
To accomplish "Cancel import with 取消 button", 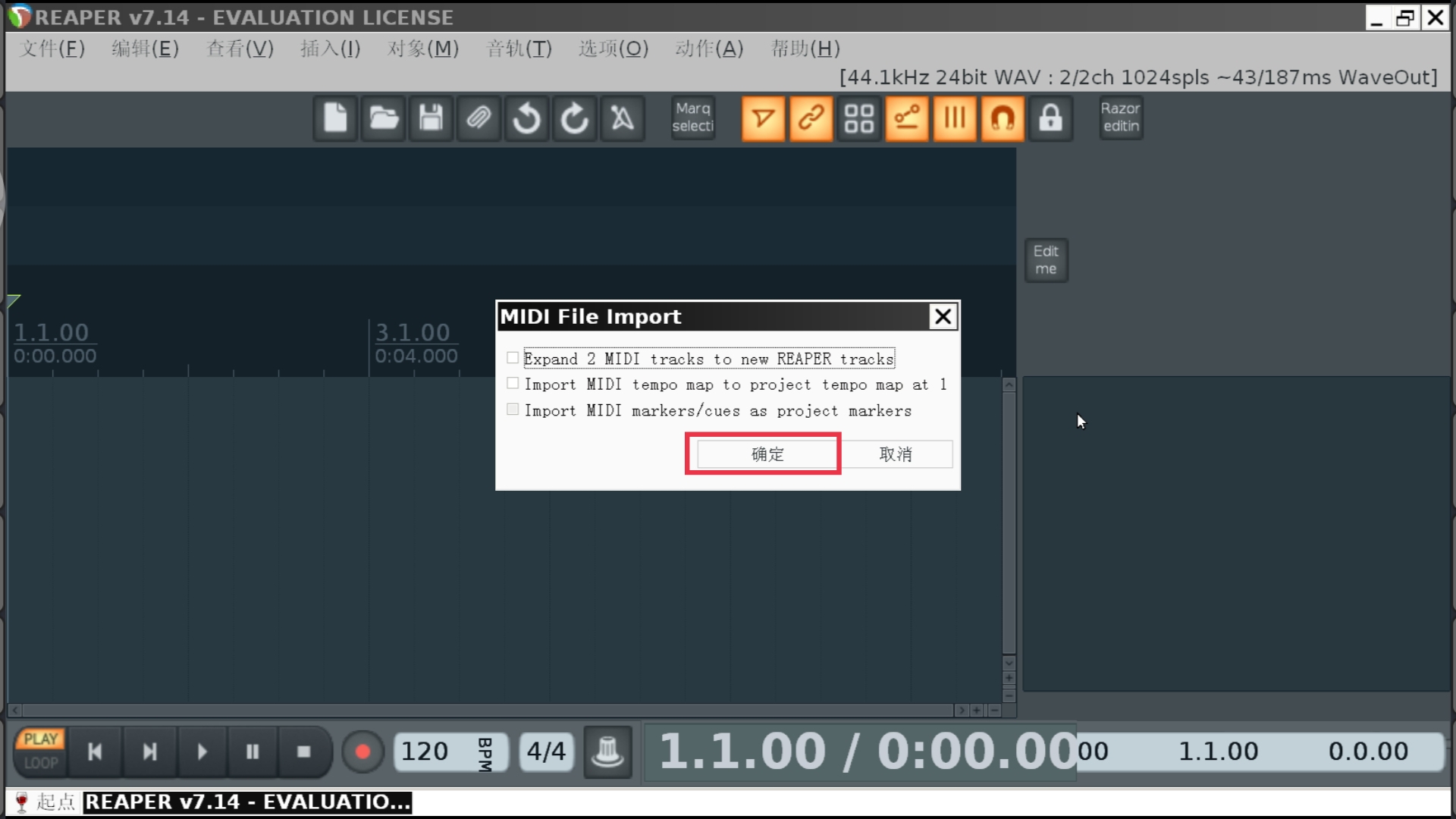I will point(896,454).
